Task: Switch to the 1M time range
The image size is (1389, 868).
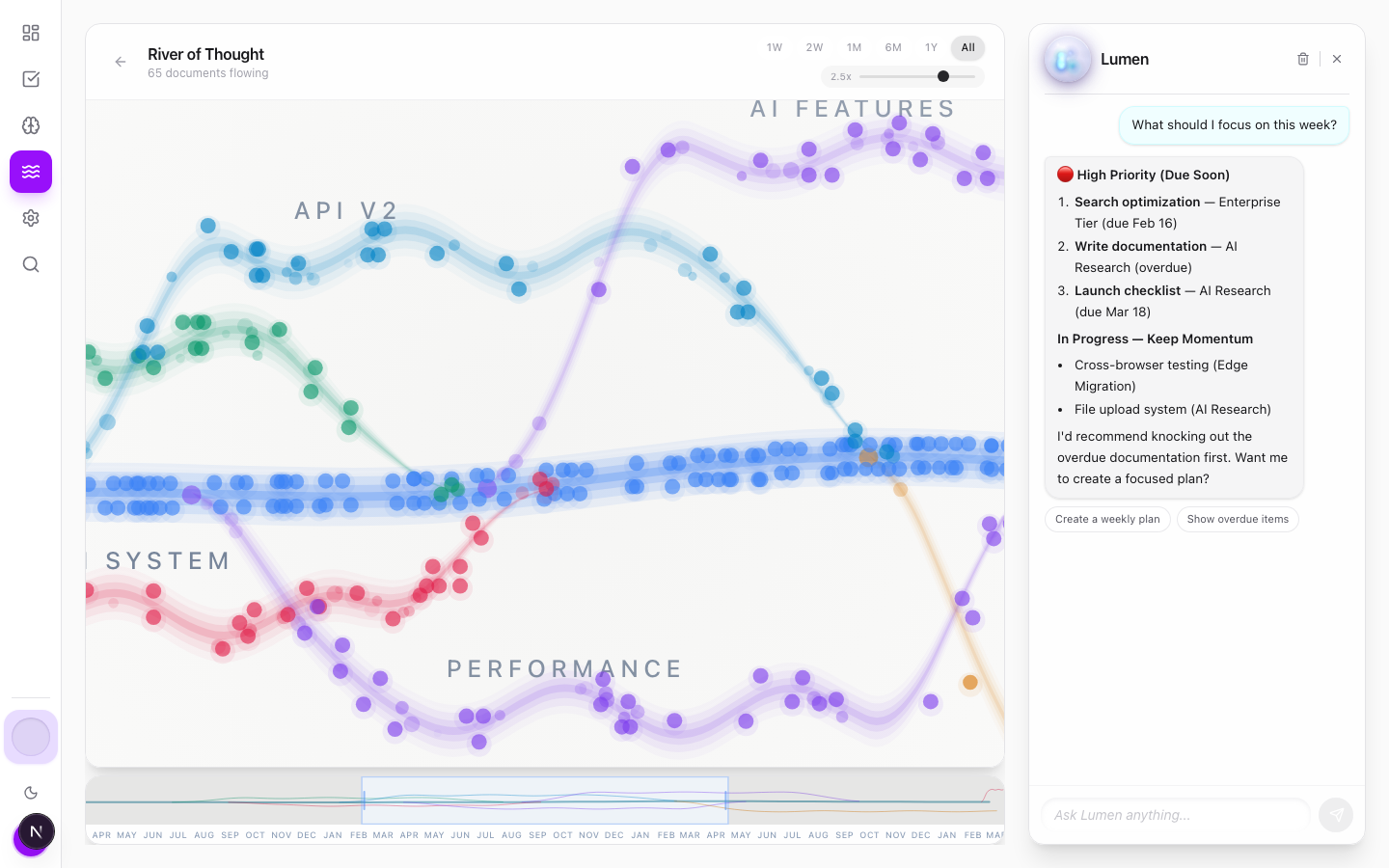Action: (x=854, y=47)
